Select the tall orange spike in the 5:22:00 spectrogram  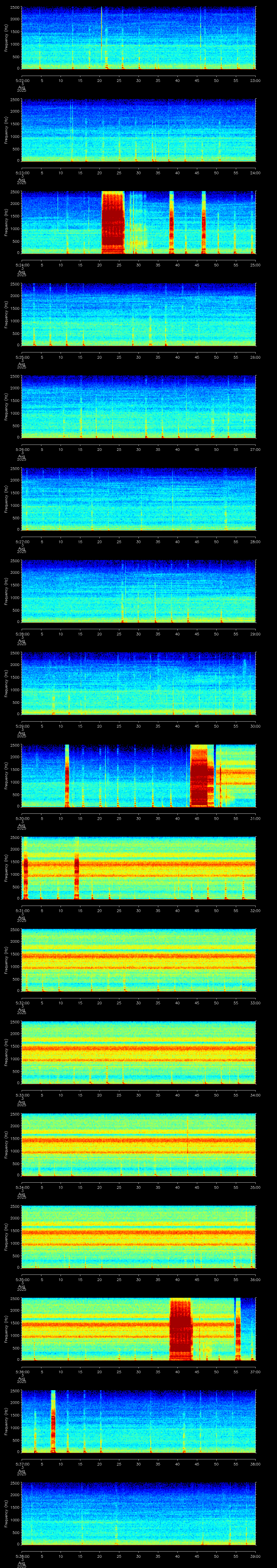tap(101, 34)
